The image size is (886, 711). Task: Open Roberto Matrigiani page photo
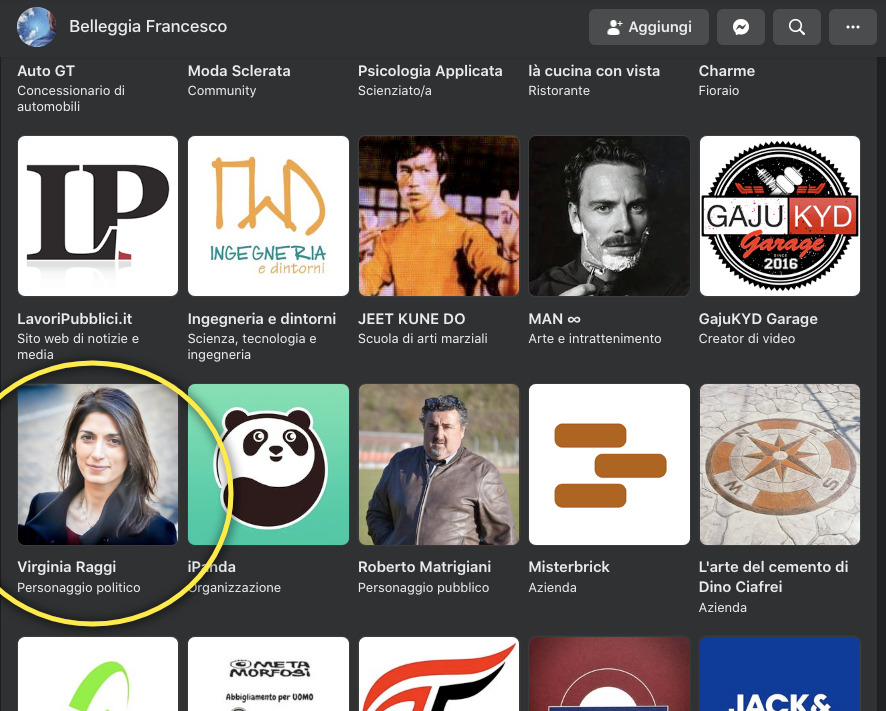coord(439,464)
